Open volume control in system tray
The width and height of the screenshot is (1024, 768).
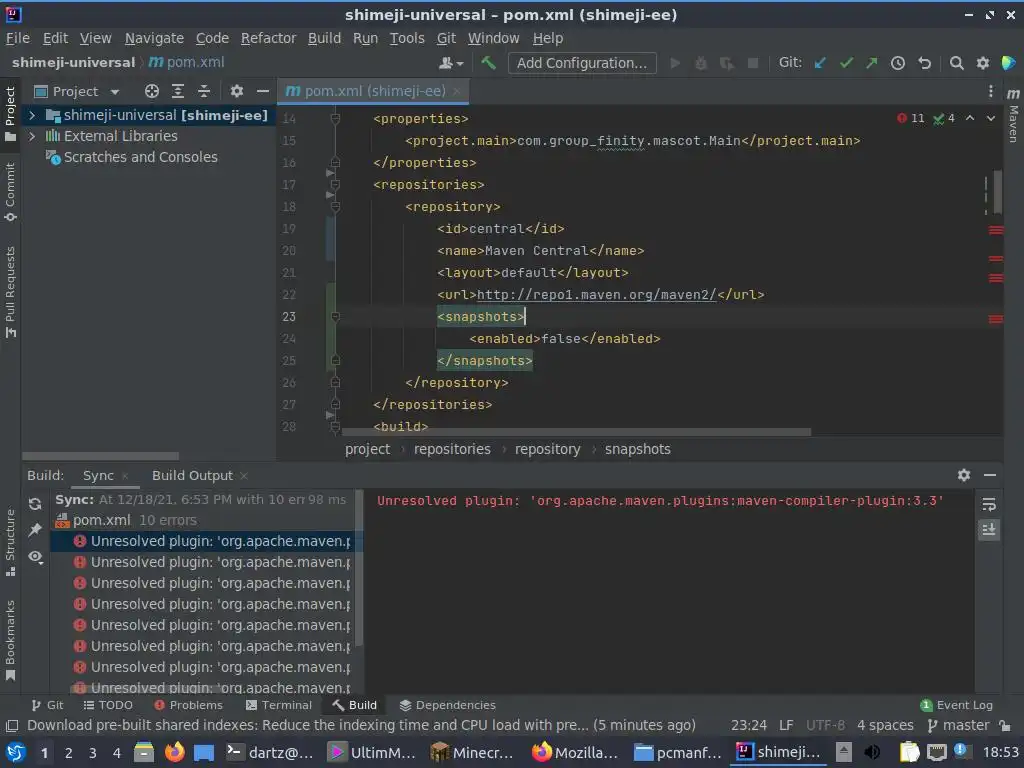[872, 752]
